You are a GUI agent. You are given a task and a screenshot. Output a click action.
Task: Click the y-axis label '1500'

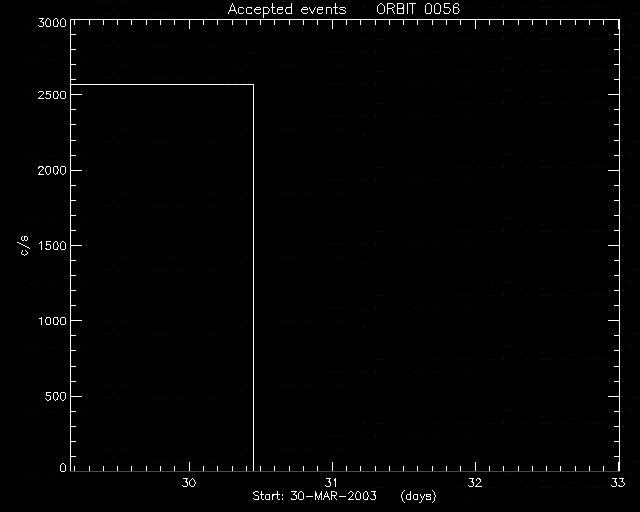pos(52,245)
